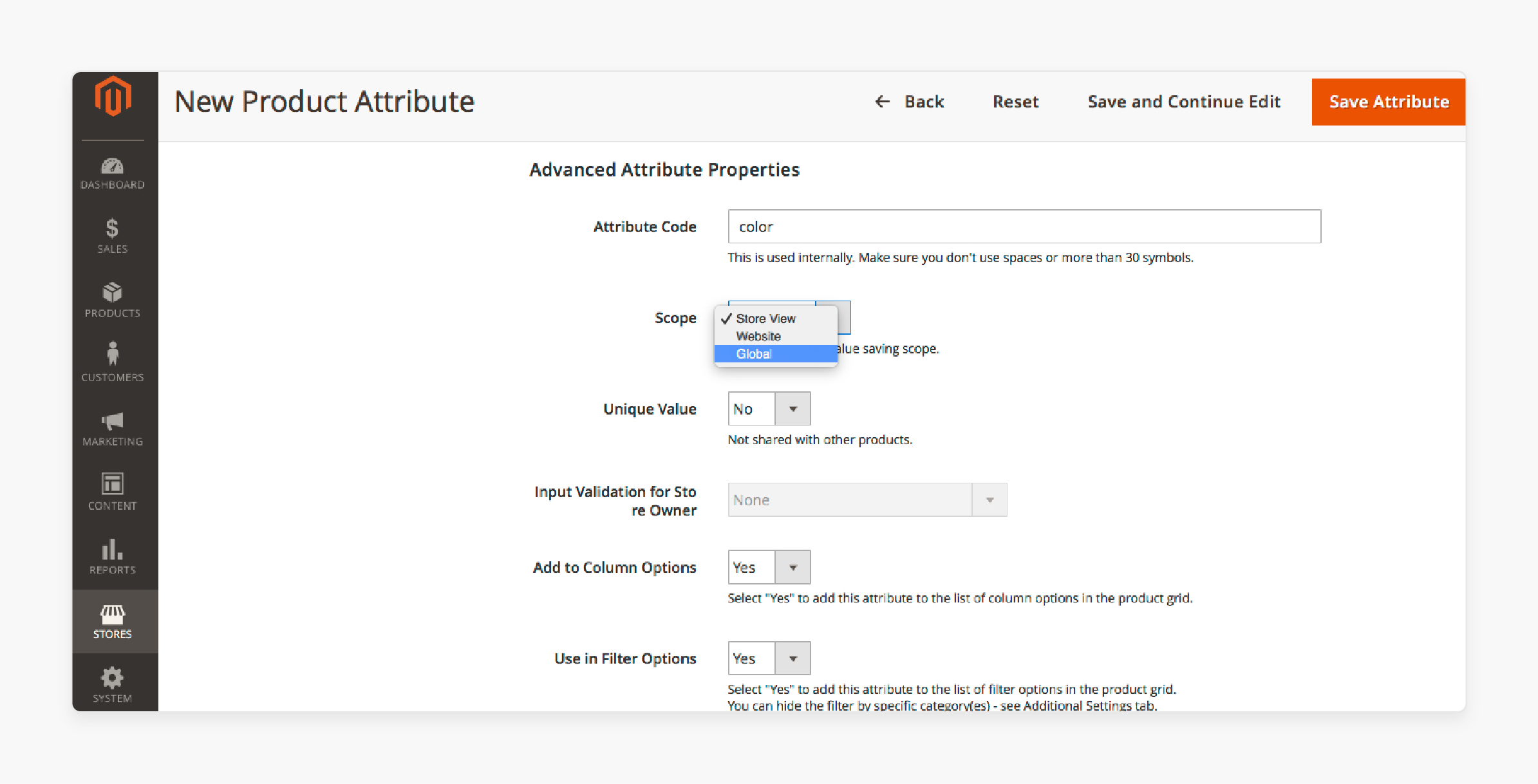Select Global scope option
The image size is (1538, 784).
776,354
